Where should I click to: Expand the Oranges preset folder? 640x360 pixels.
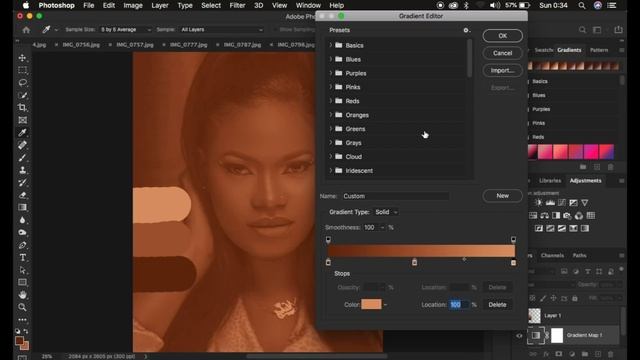331,115
